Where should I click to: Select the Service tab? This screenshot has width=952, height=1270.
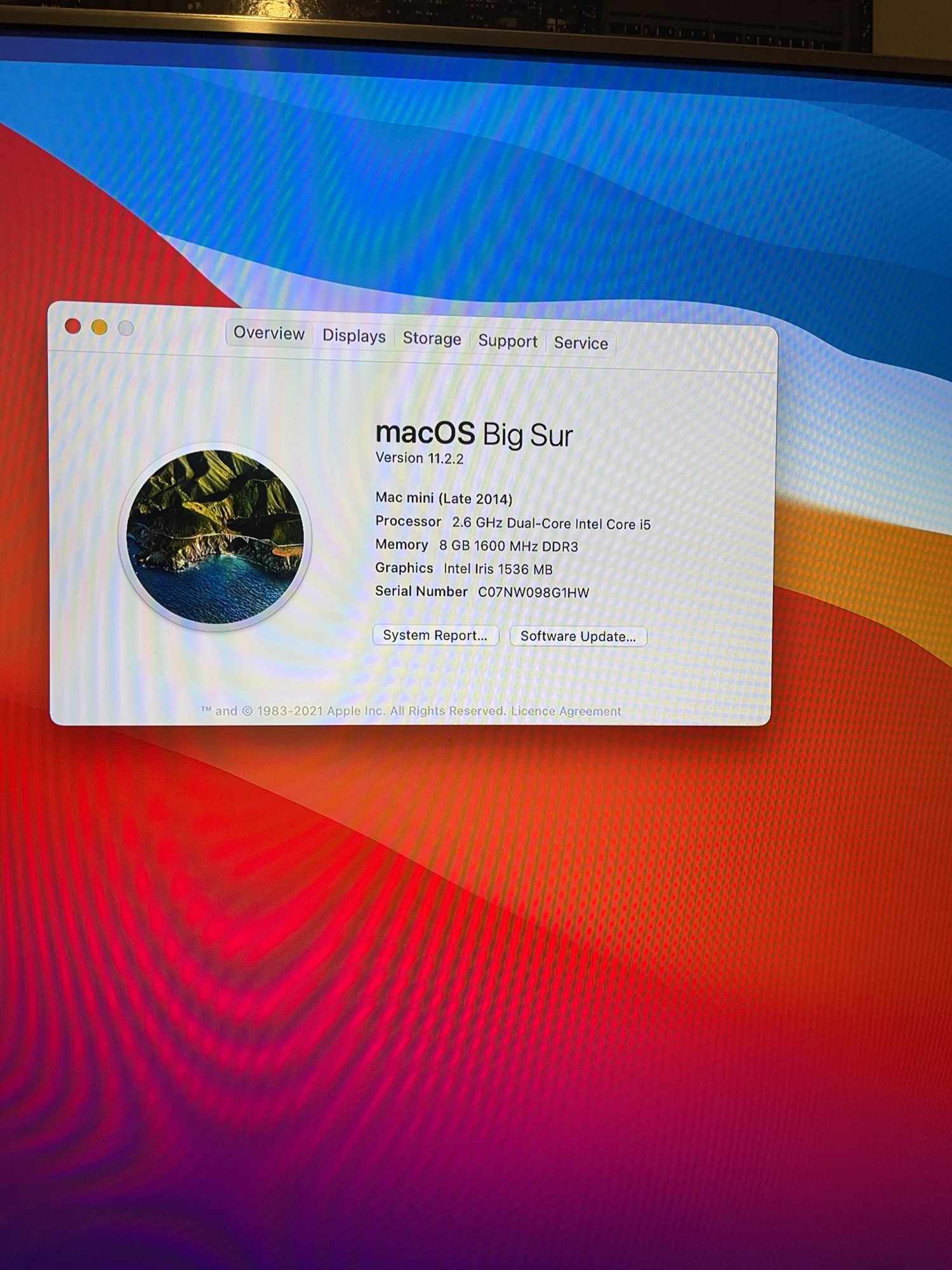click(581, 344)
